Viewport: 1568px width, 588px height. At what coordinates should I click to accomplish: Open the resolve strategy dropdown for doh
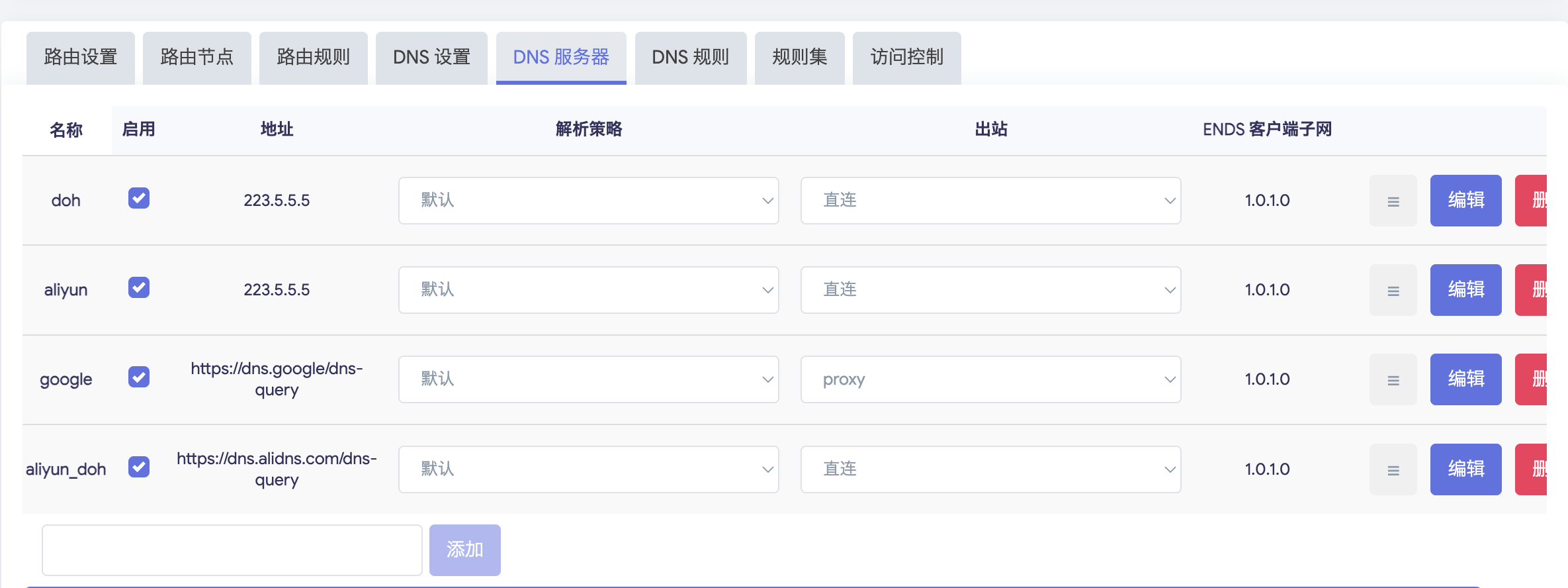(588, 201)
